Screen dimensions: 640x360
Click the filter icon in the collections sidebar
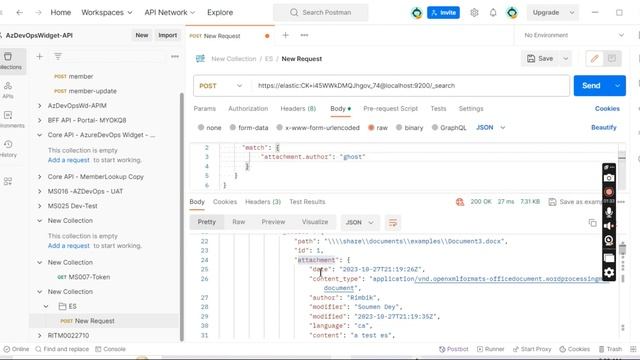click(x=58, y=56)
